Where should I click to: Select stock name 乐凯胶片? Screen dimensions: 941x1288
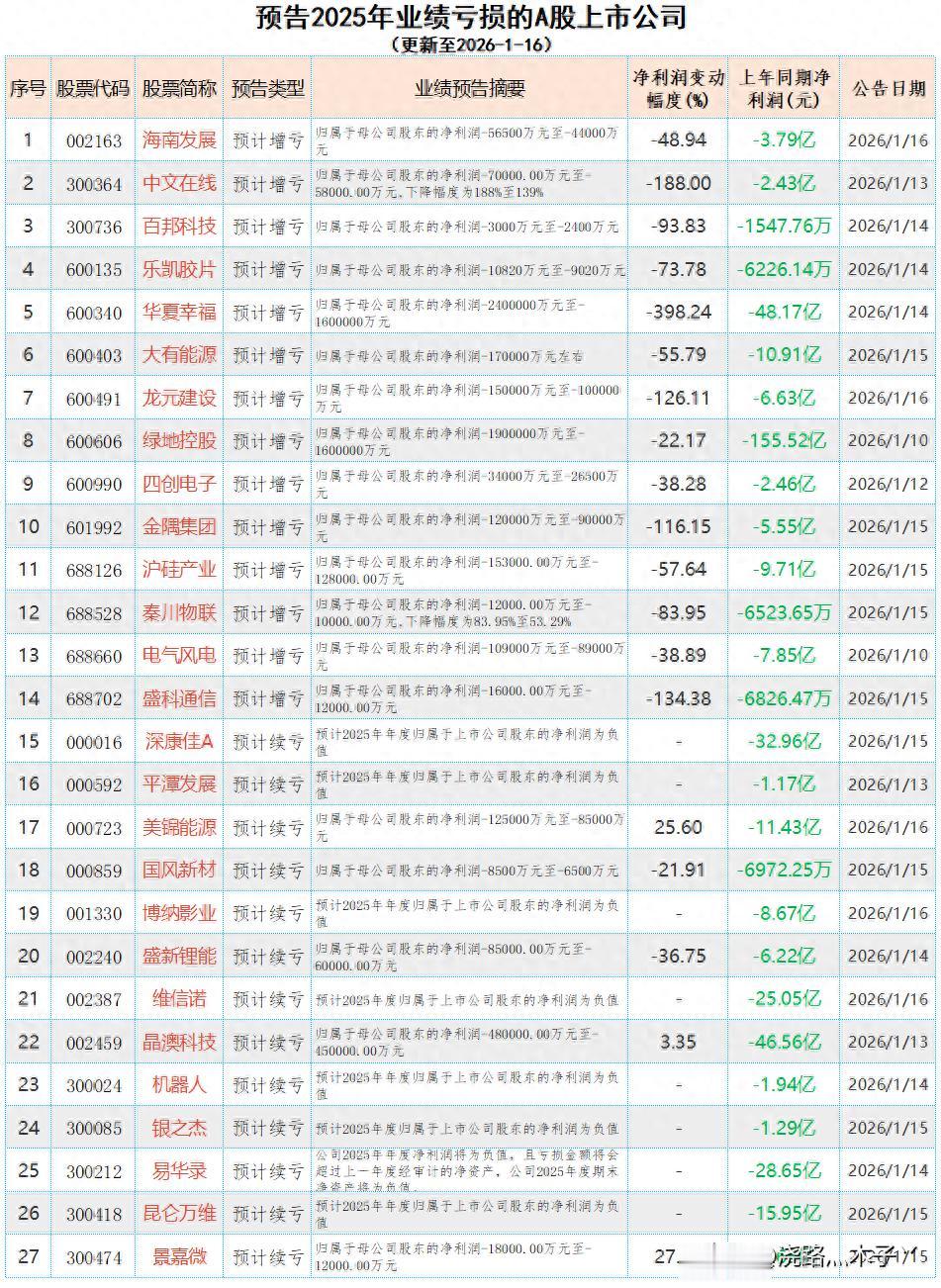point(179,269)
